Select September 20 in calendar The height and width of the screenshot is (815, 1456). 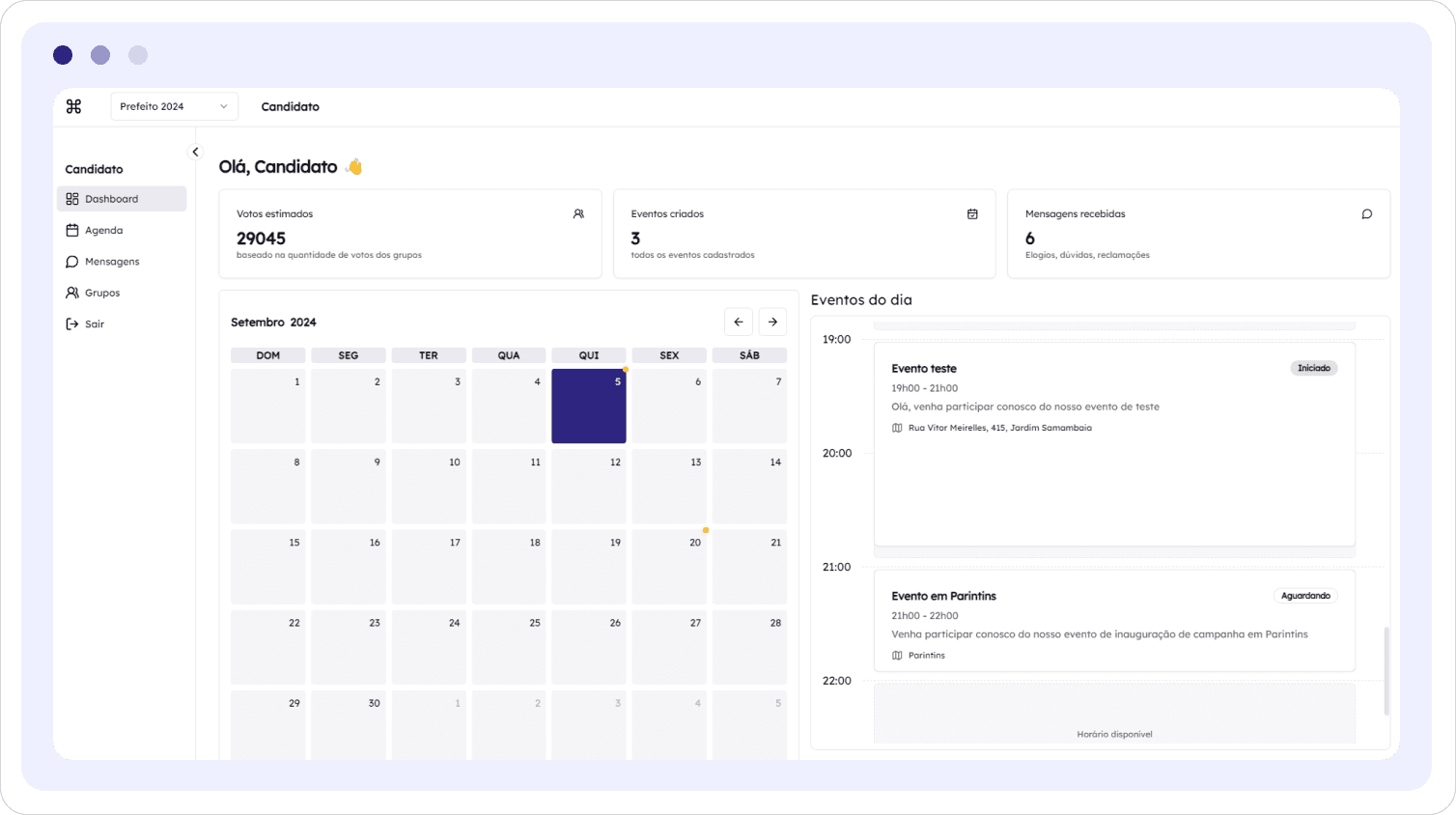tap(669, 567)
